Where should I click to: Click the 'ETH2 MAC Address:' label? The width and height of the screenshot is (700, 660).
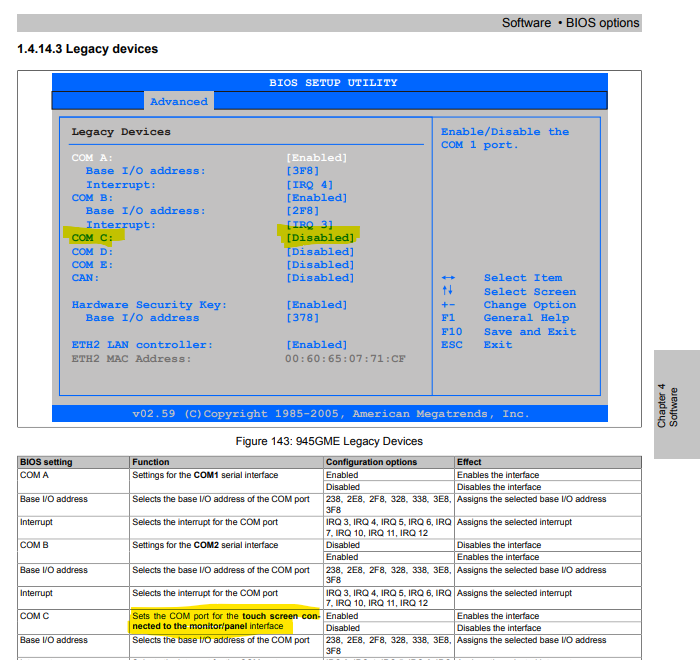tap(131, 359)
